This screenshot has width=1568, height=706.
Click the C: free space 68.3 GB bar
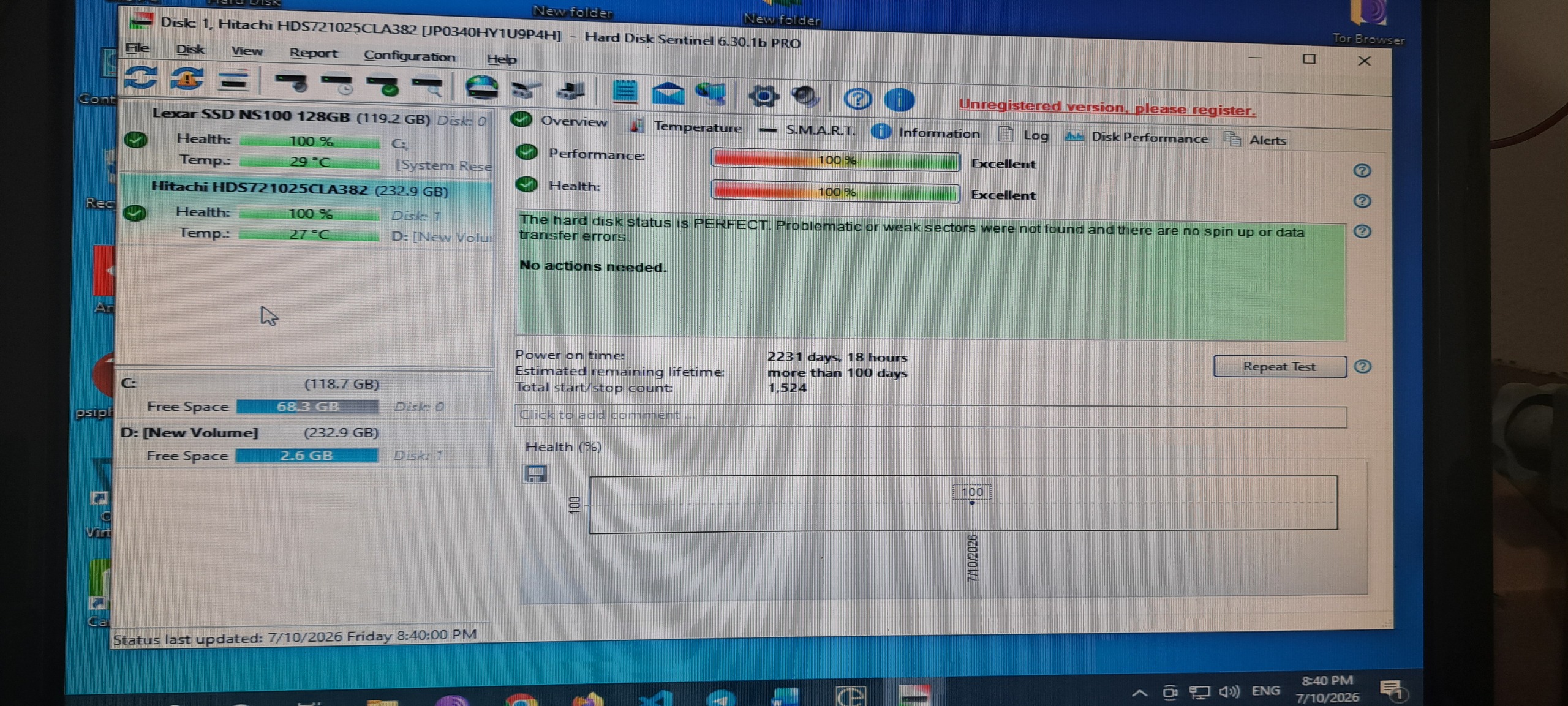tap(307, 407)
